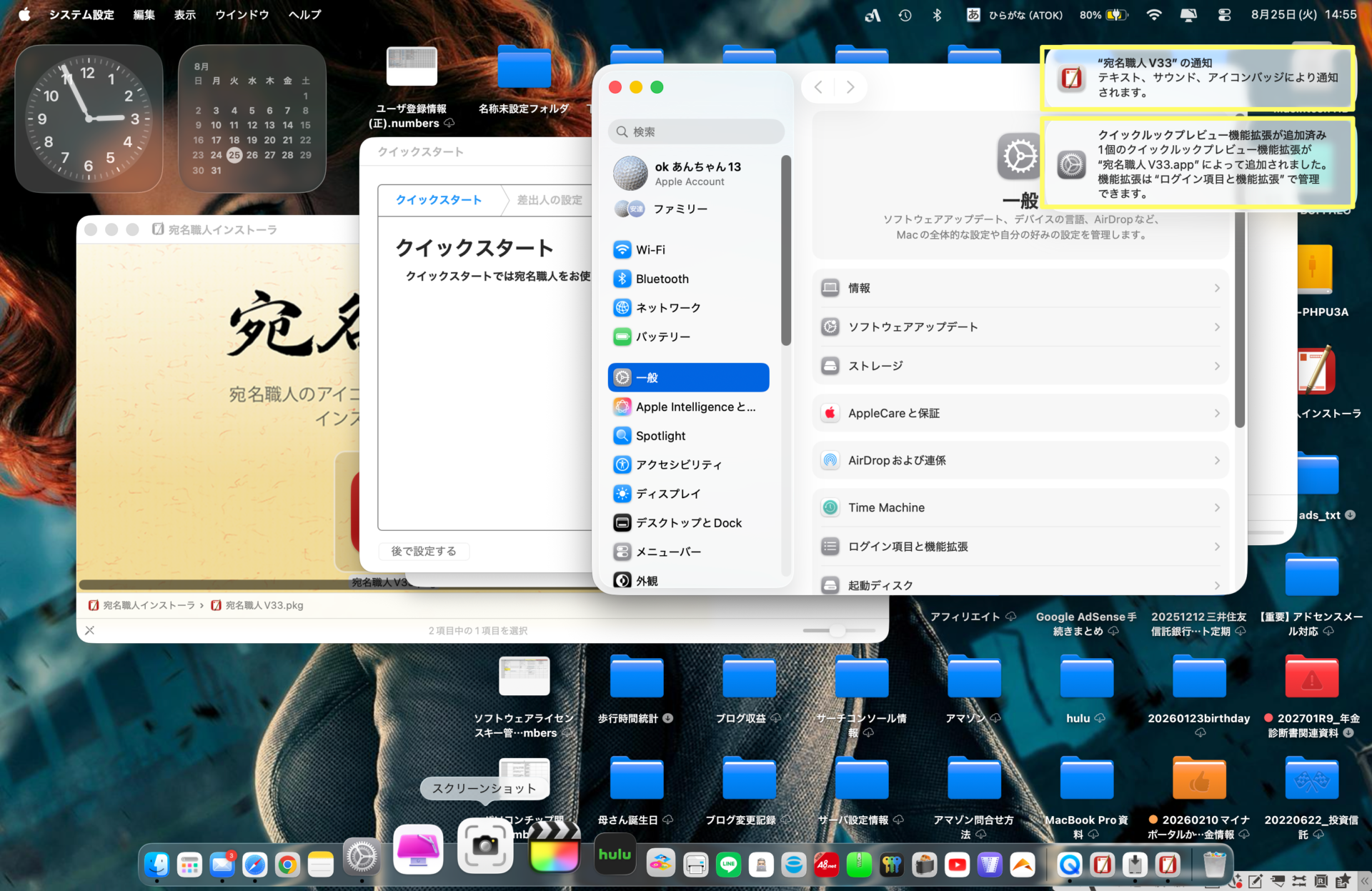Select the 20260123birthday desktop folder
The width and height of the screenshot is (1372, 891).
[1199, 696]
